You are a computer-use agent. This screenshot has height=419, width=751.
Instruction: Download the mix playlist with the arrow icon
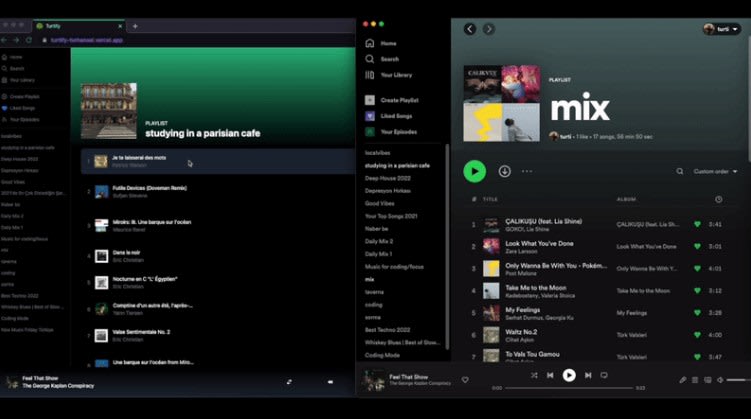[504, 171]
